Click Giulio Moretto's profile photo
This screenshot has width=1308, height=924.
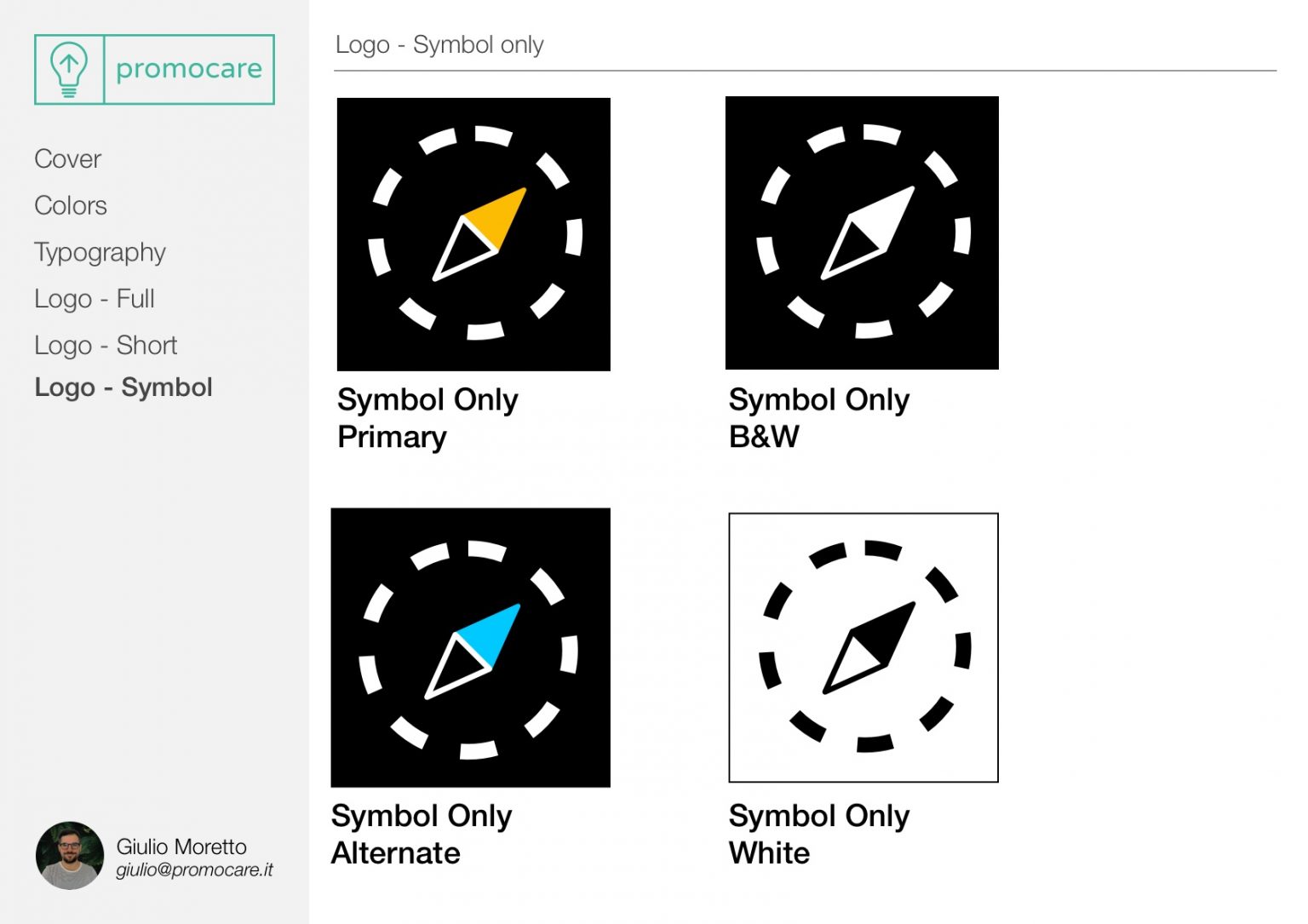70,855
